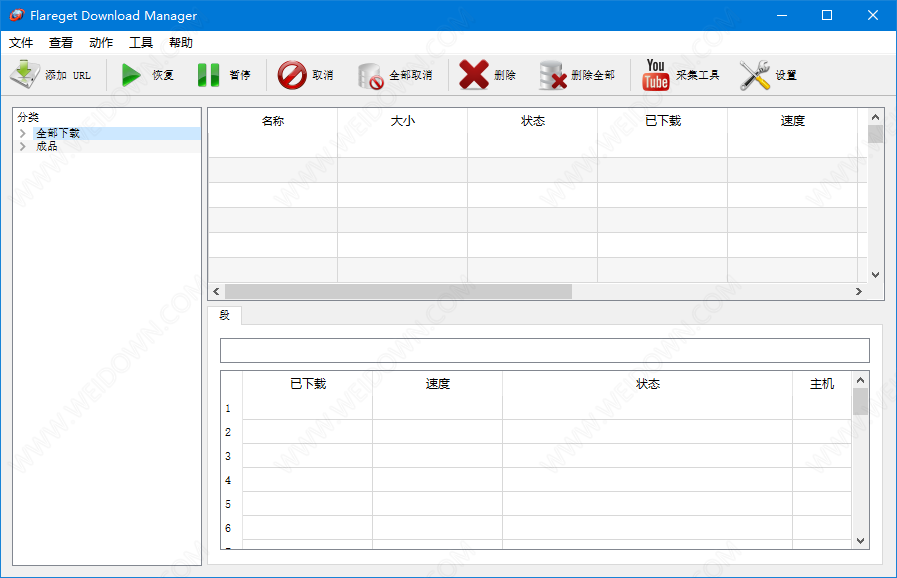Click the downloads list scroll-right arrow
The image size is (897, 578).
(859, 291)
